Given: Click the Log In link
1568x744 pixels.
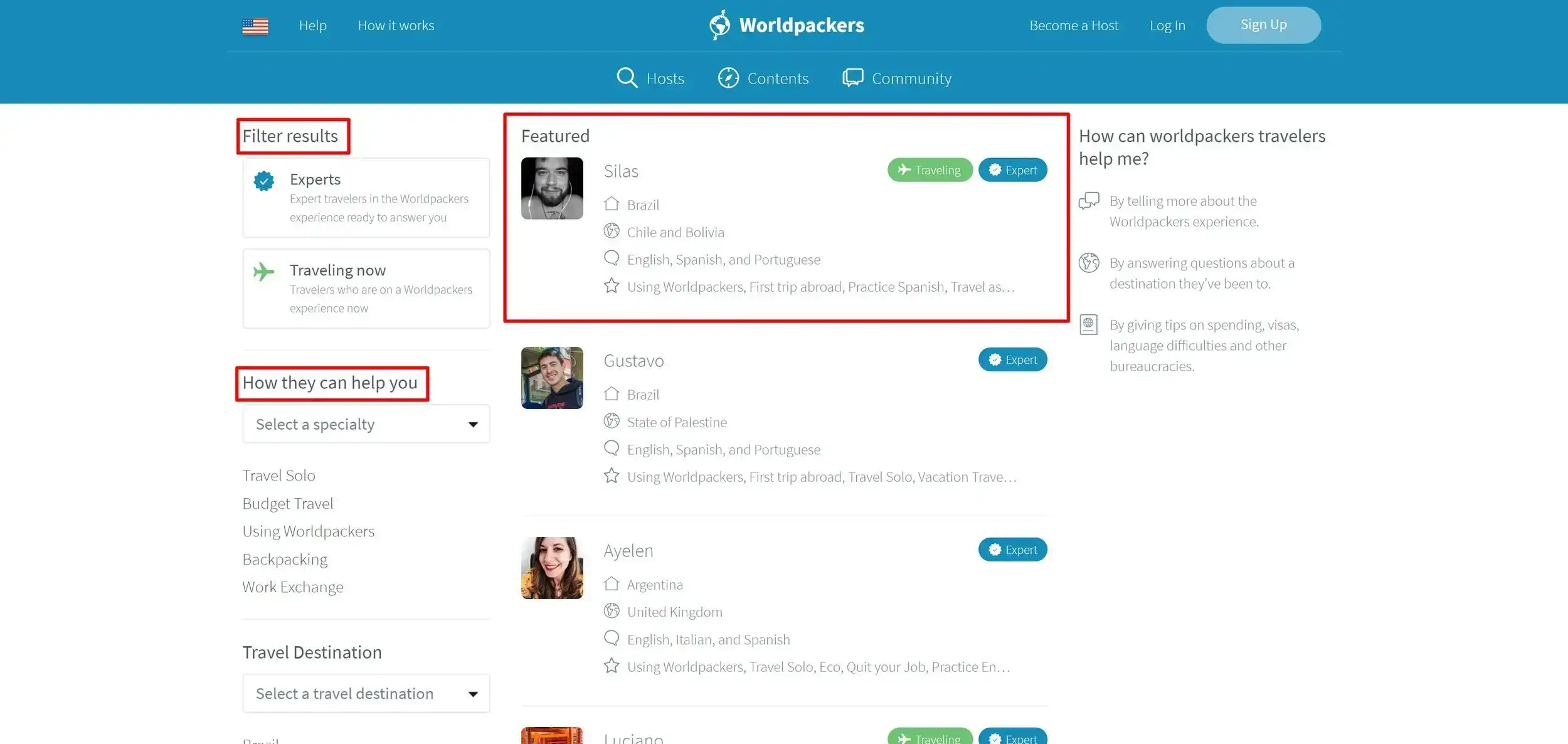Looking at the screenshot, I should (x=1167, y=26).
